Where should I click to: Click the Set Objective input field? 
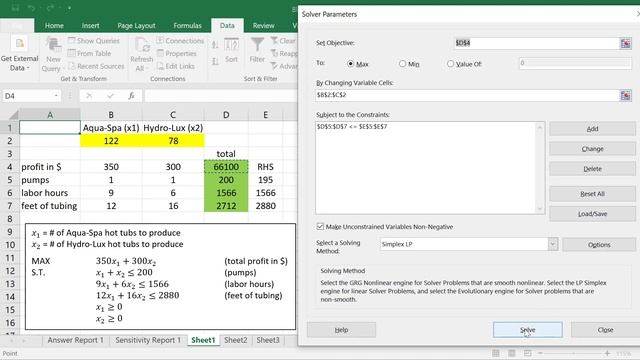click(x=537, y=43)
